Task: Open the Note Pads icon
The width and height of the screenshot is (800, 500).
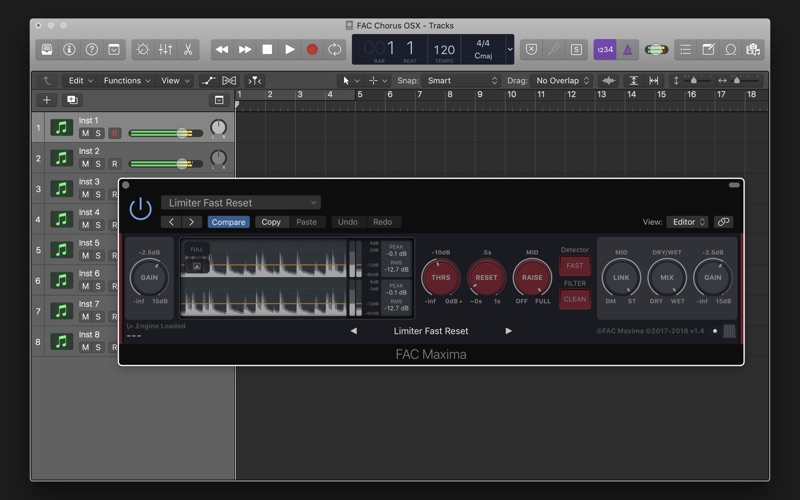Action: tap(708, 49)
